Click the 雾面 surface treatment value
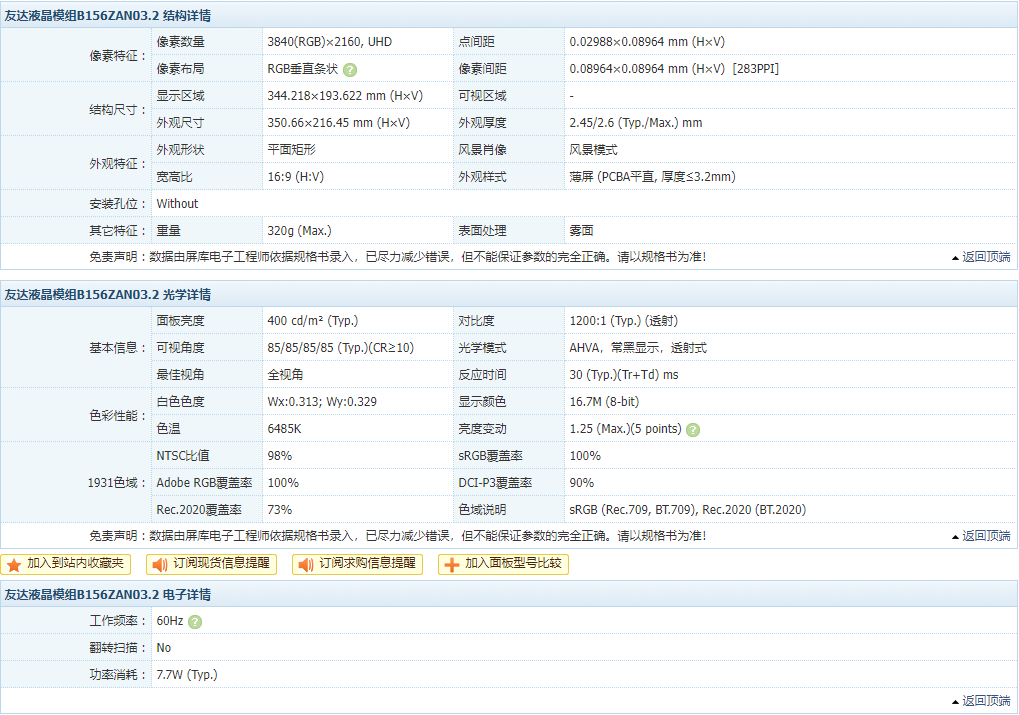1019x715 pixels. click(581, 231)
